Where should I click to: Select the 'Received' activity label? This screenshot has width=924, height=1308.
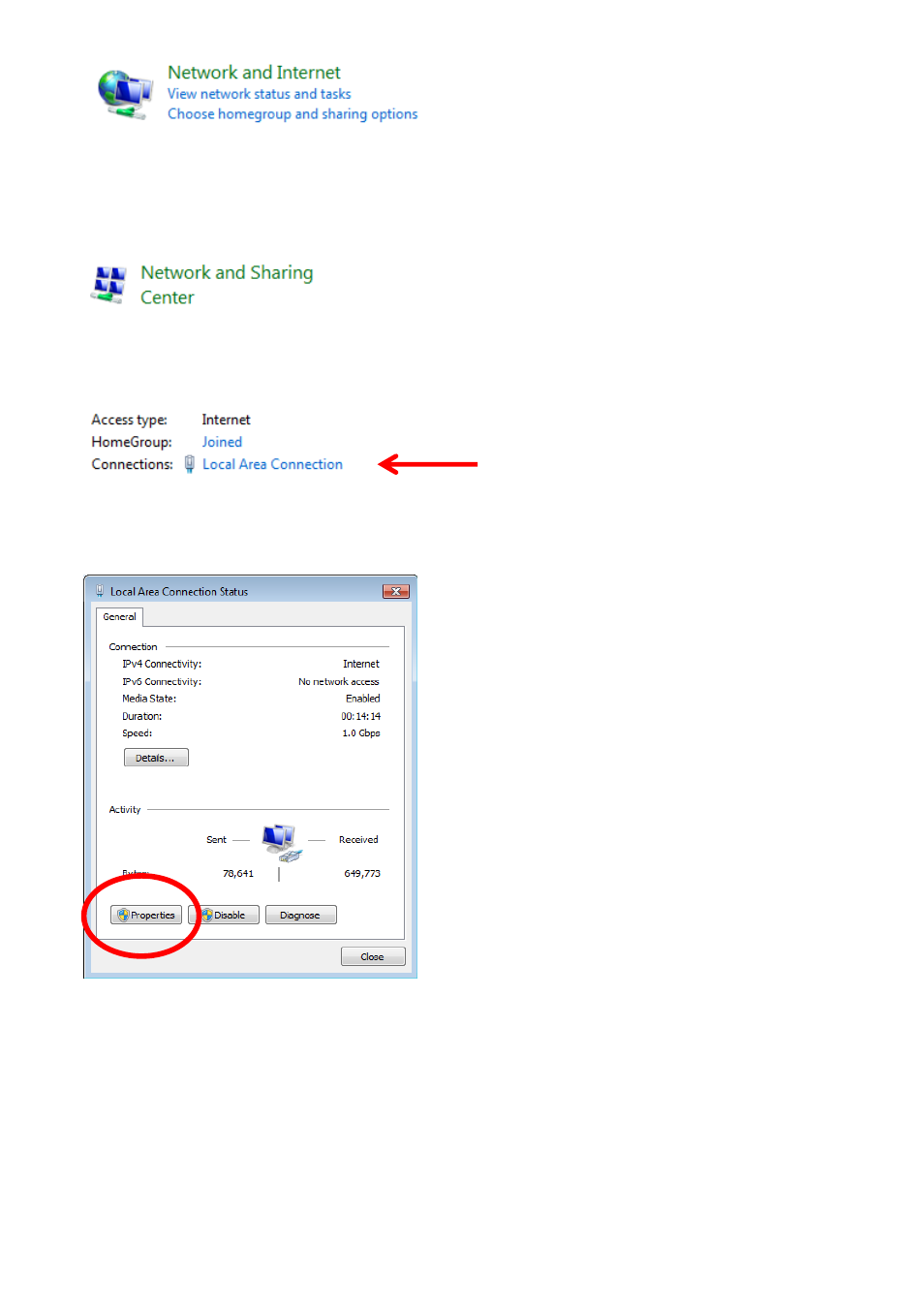coord(358,840)
